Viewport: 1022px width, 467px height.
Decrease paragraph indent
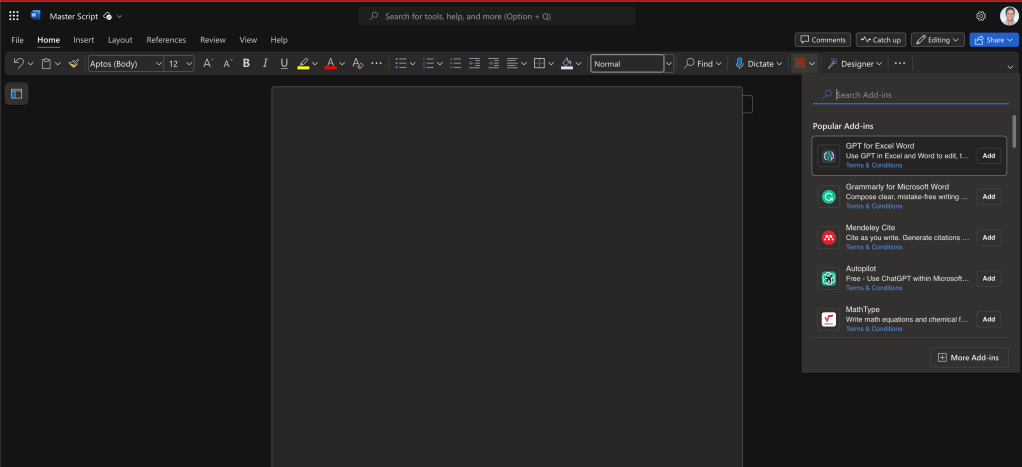point(474,63)
